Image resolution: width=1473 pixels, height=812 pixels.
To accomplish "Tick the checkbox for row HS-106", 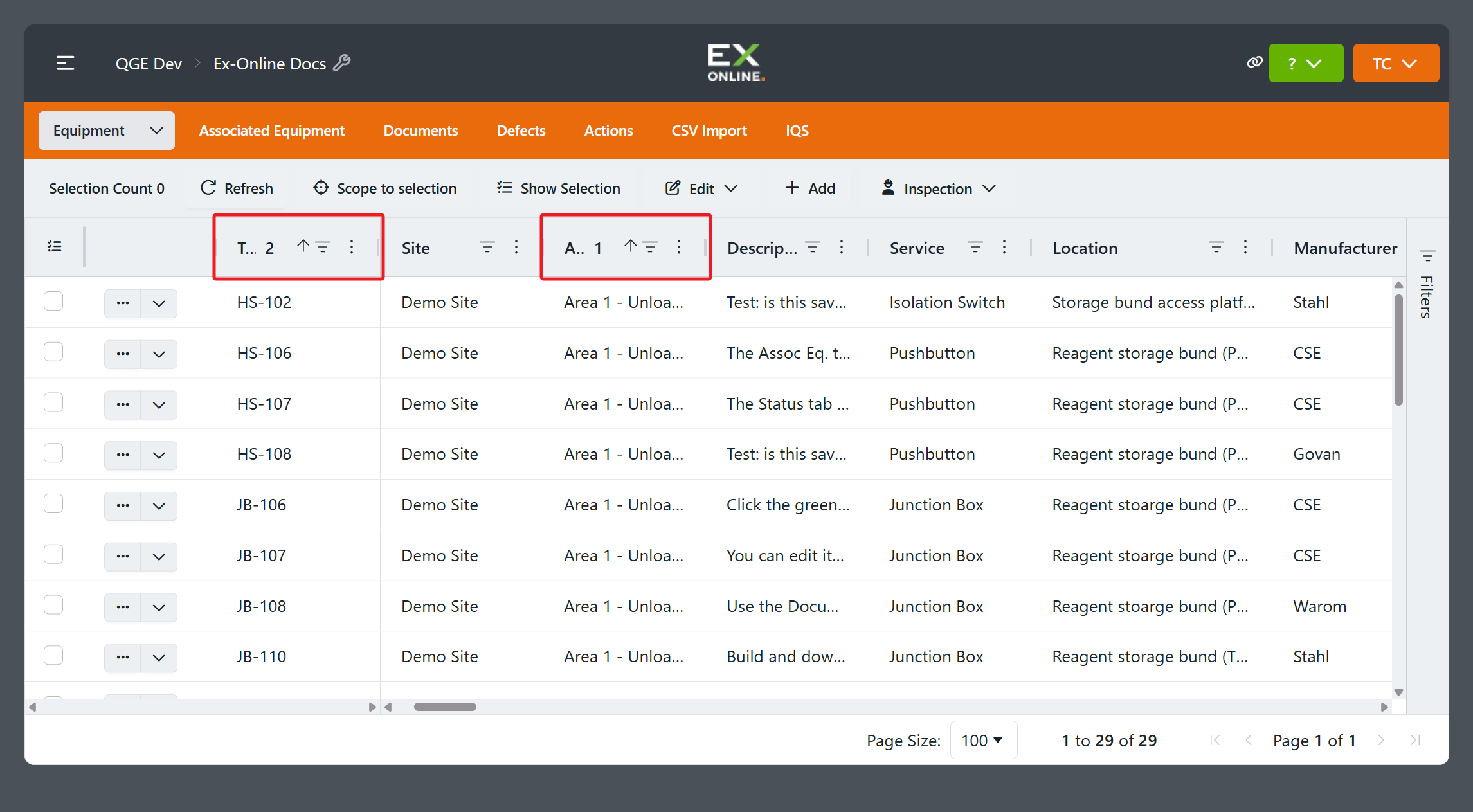I will tap(53, 352).
